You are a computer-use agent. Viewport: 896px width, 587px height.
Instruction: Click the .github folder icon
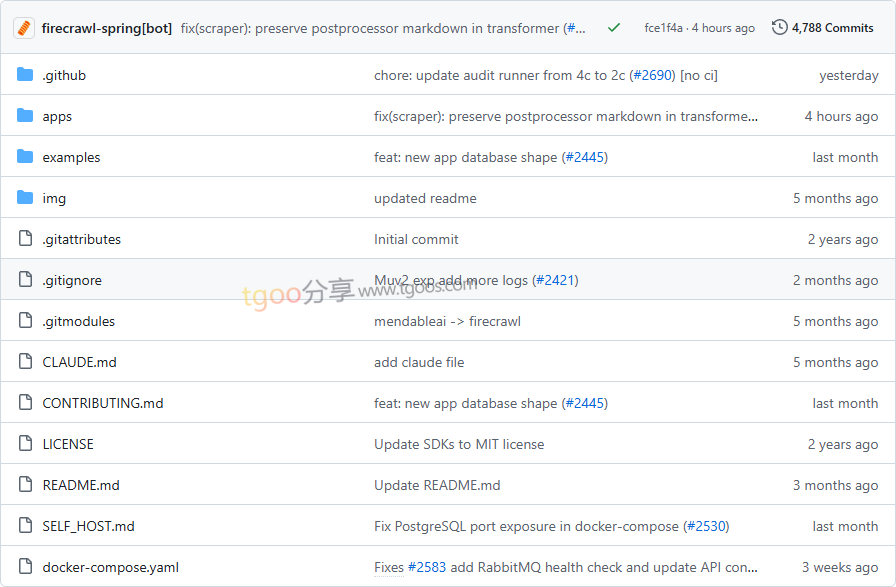click(25, 75)
